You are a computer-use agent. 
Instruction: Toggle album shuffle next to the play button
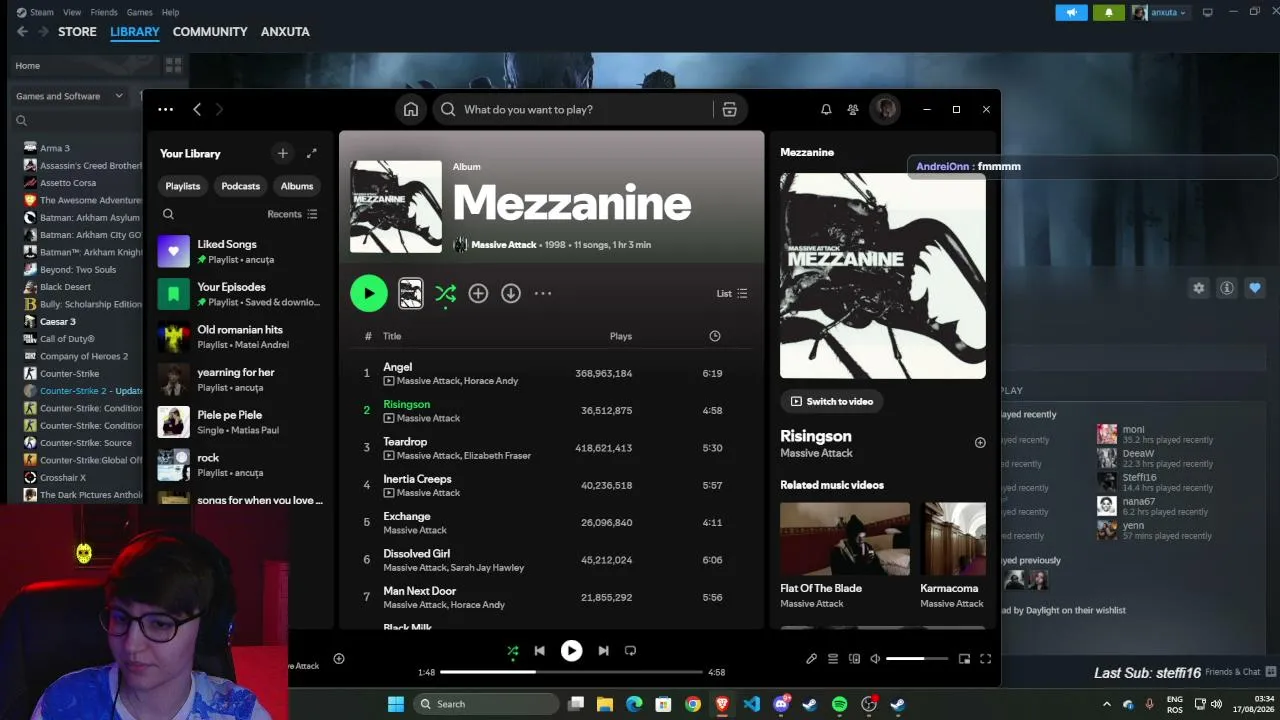click(445, 293)
